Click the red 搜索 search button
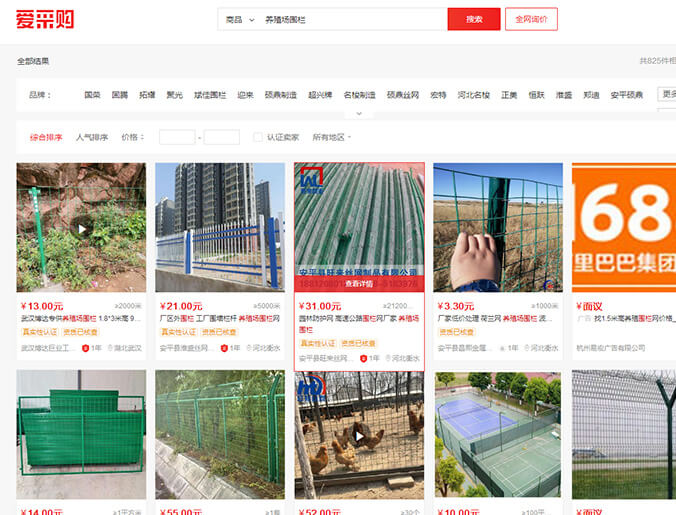This screenshot has height=515, width=676. (474, 19)
